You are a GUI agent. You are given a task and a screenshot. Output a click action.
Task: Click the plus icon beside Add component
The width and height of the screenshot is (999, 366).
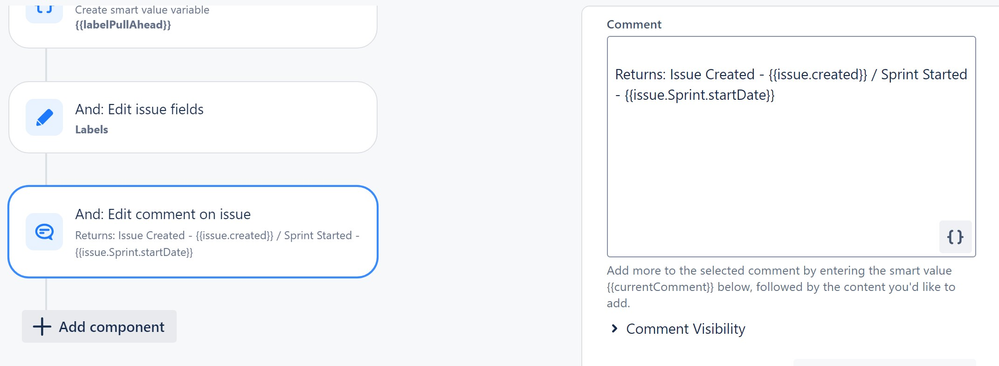point(42,327)
